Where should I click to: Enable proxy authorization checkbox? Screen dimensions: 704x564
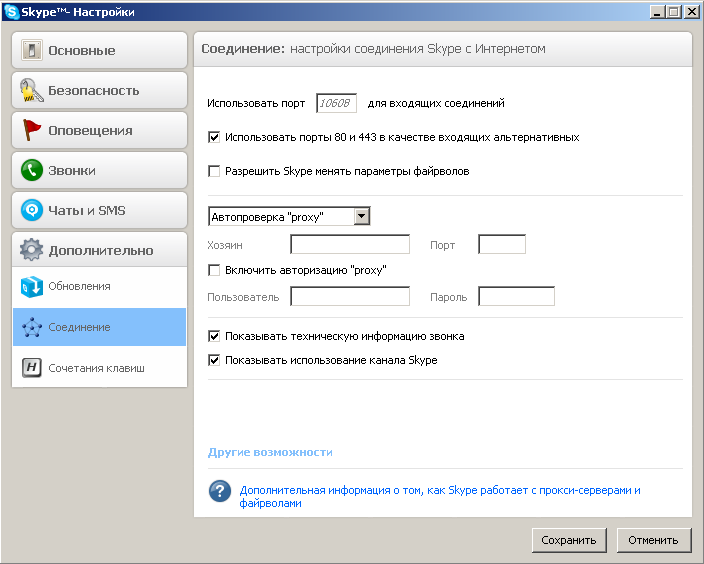click(214, 270)
